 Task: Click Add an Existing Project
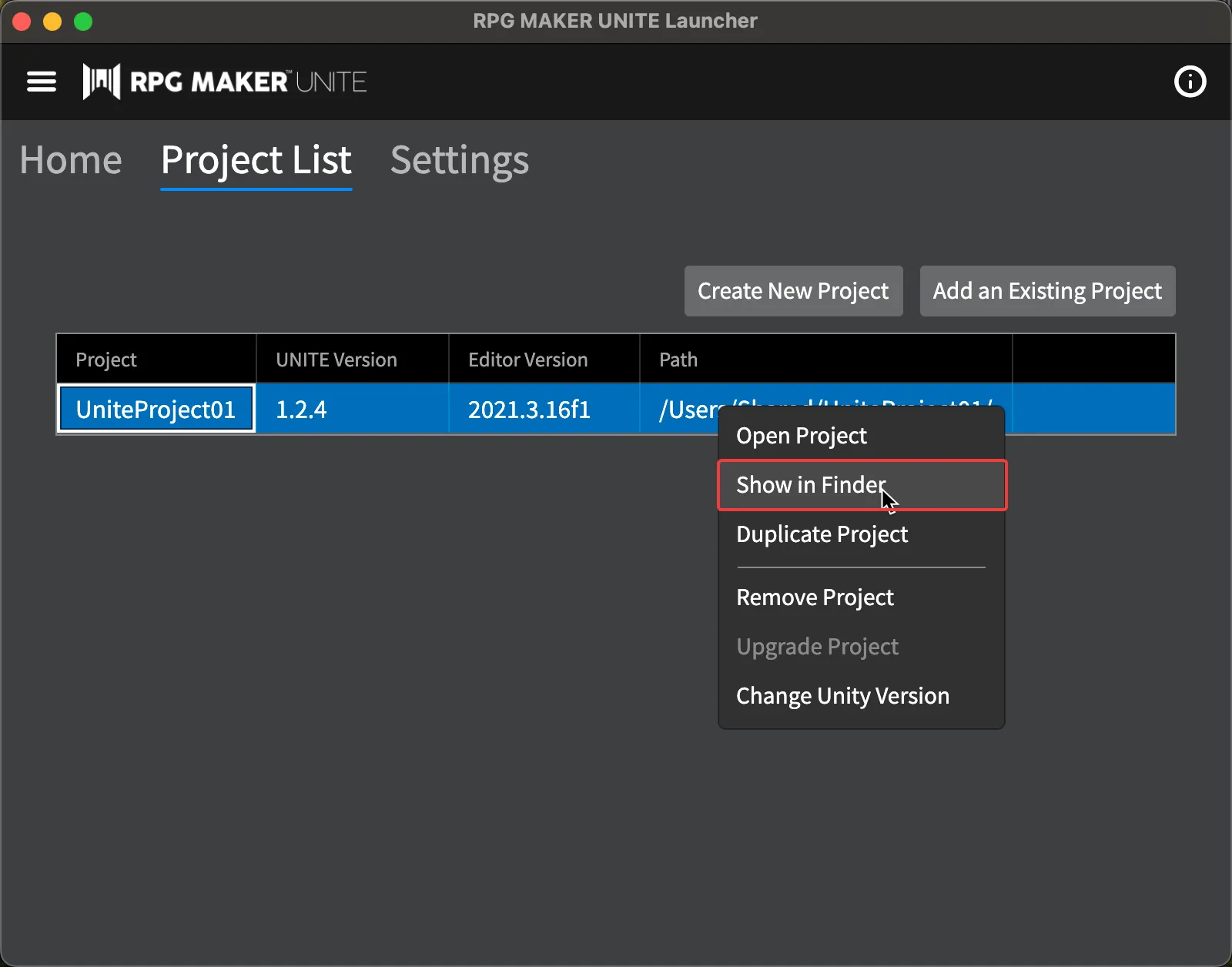pos(1047,291)
